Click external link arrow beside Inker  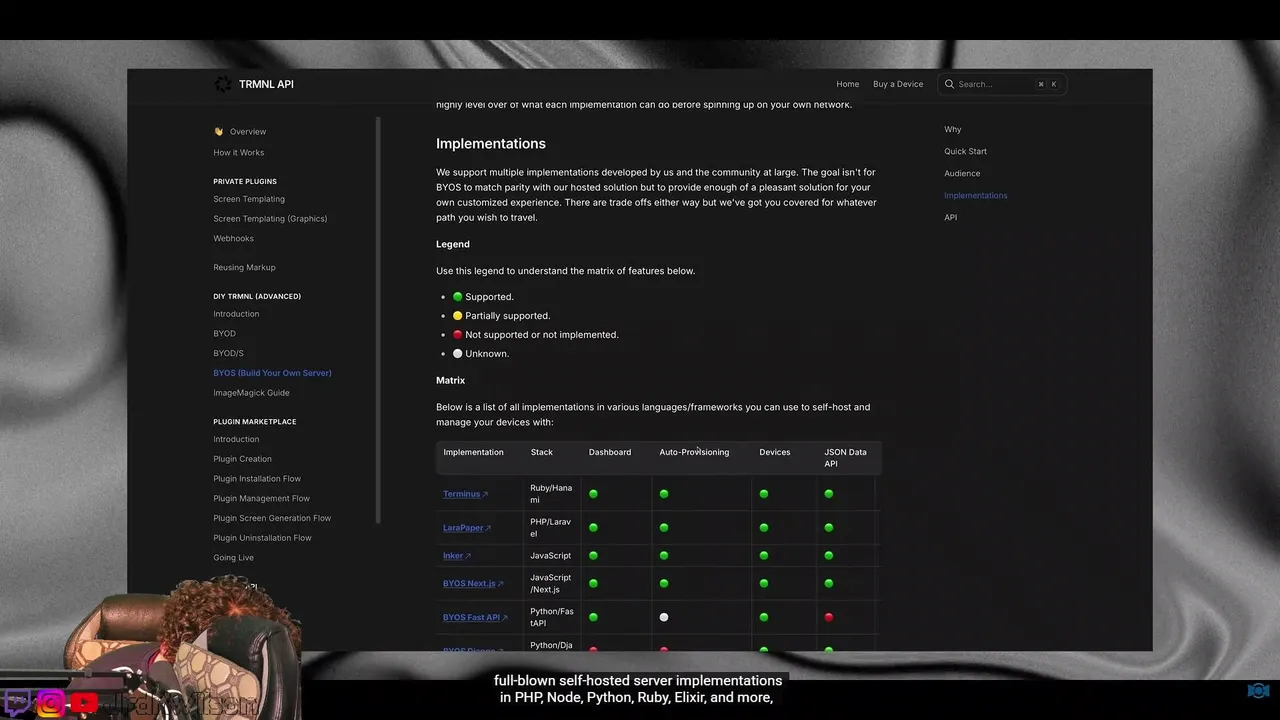click(468, 556)
